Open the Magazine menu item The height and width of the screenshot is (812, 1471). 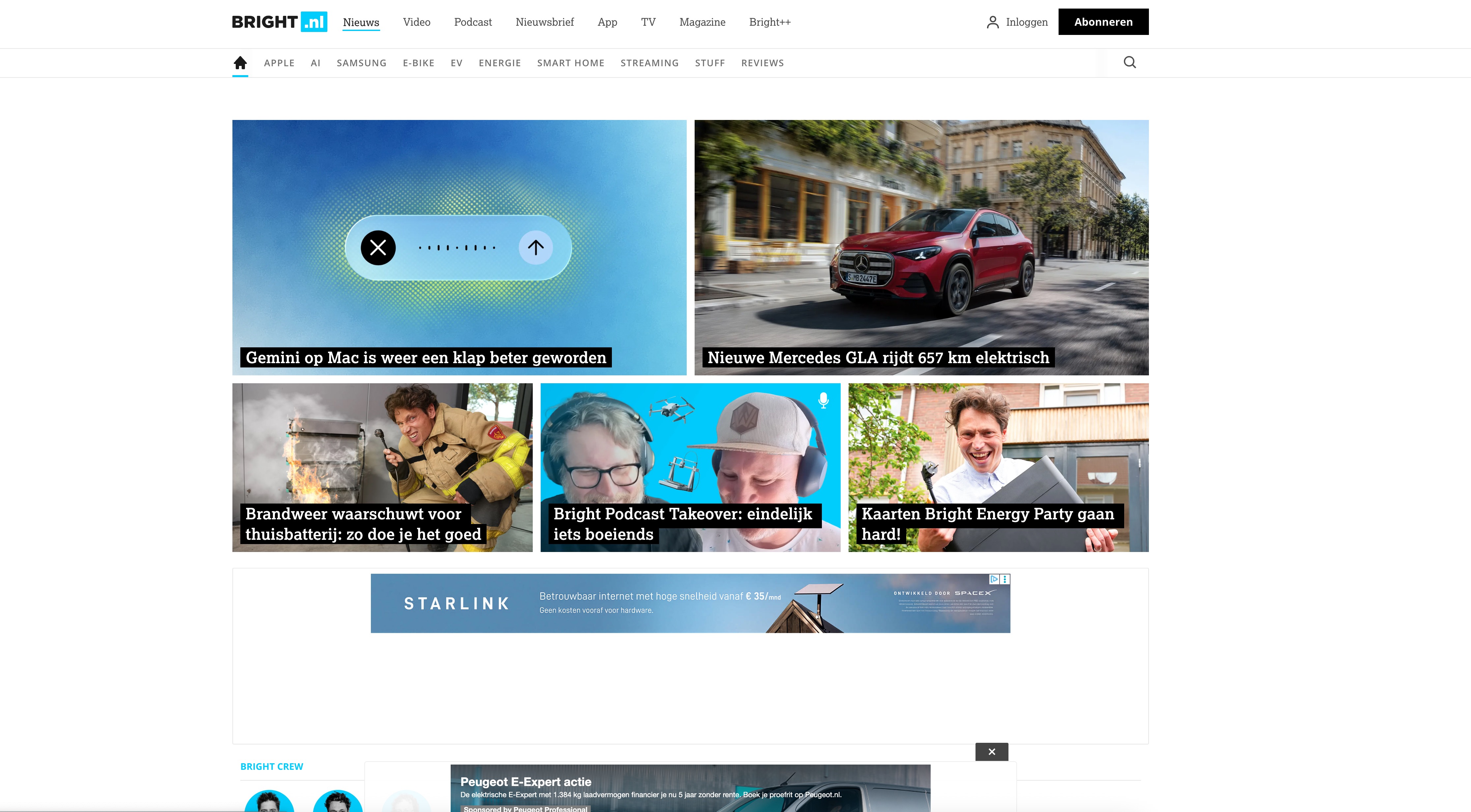coord(703,22)
